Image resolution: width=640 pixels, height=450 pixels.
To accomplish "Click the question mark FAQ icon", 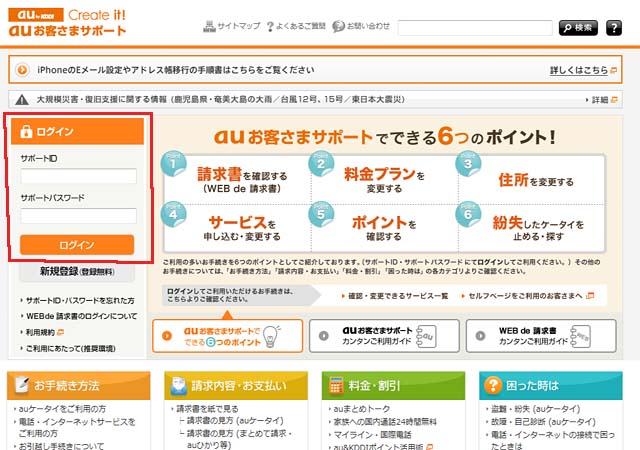I will click(x=270, y=27).
